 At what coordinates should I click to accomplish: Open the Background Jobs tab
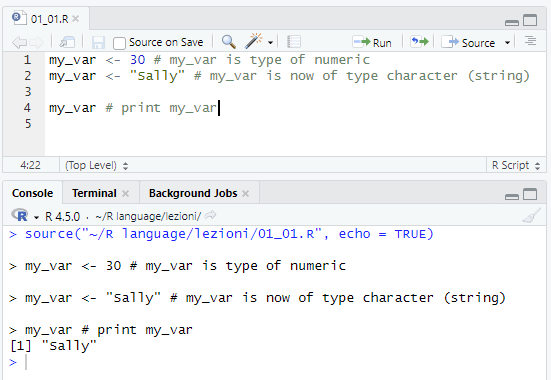point(193,193)
